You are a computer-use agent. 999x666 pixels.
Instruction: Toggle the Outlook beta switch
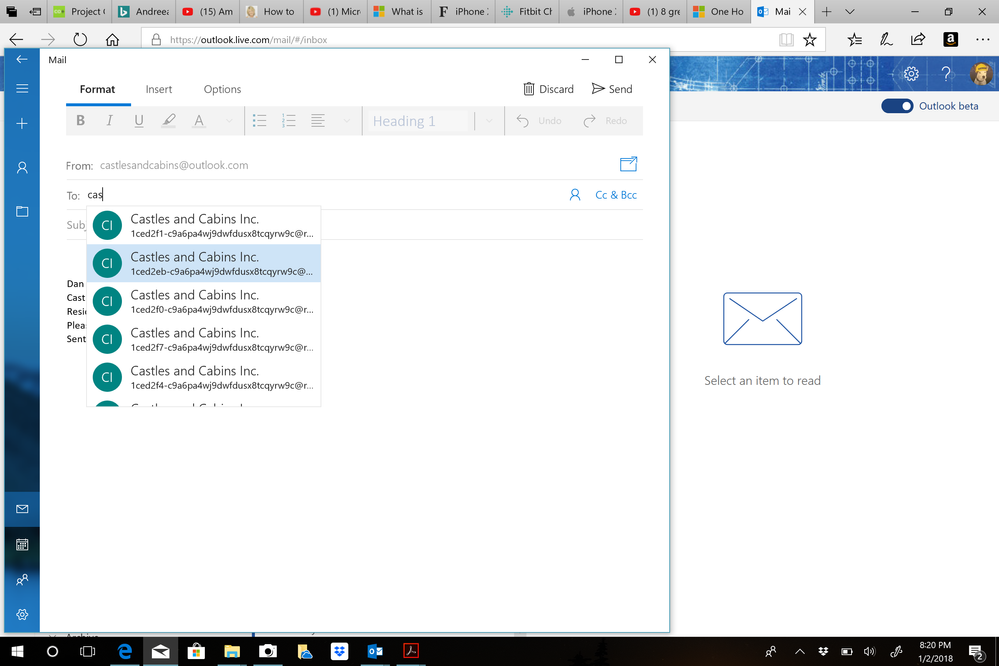tap(897, 106)
